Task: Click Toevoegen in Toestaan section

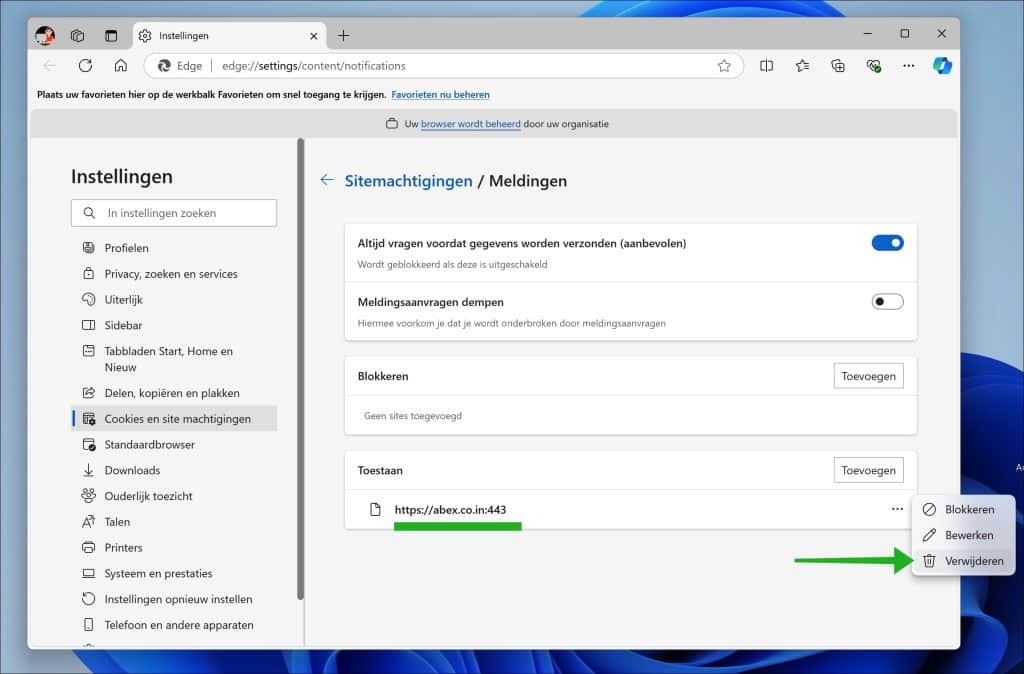Action: [x=869, y=470]
